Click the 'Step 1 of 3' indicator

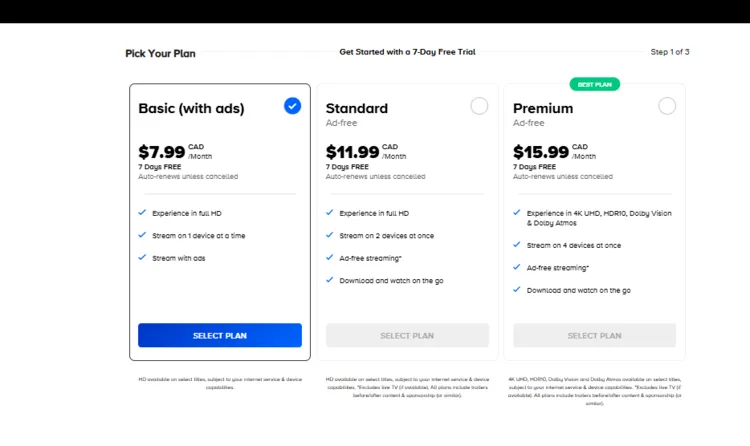coord(670,52)
